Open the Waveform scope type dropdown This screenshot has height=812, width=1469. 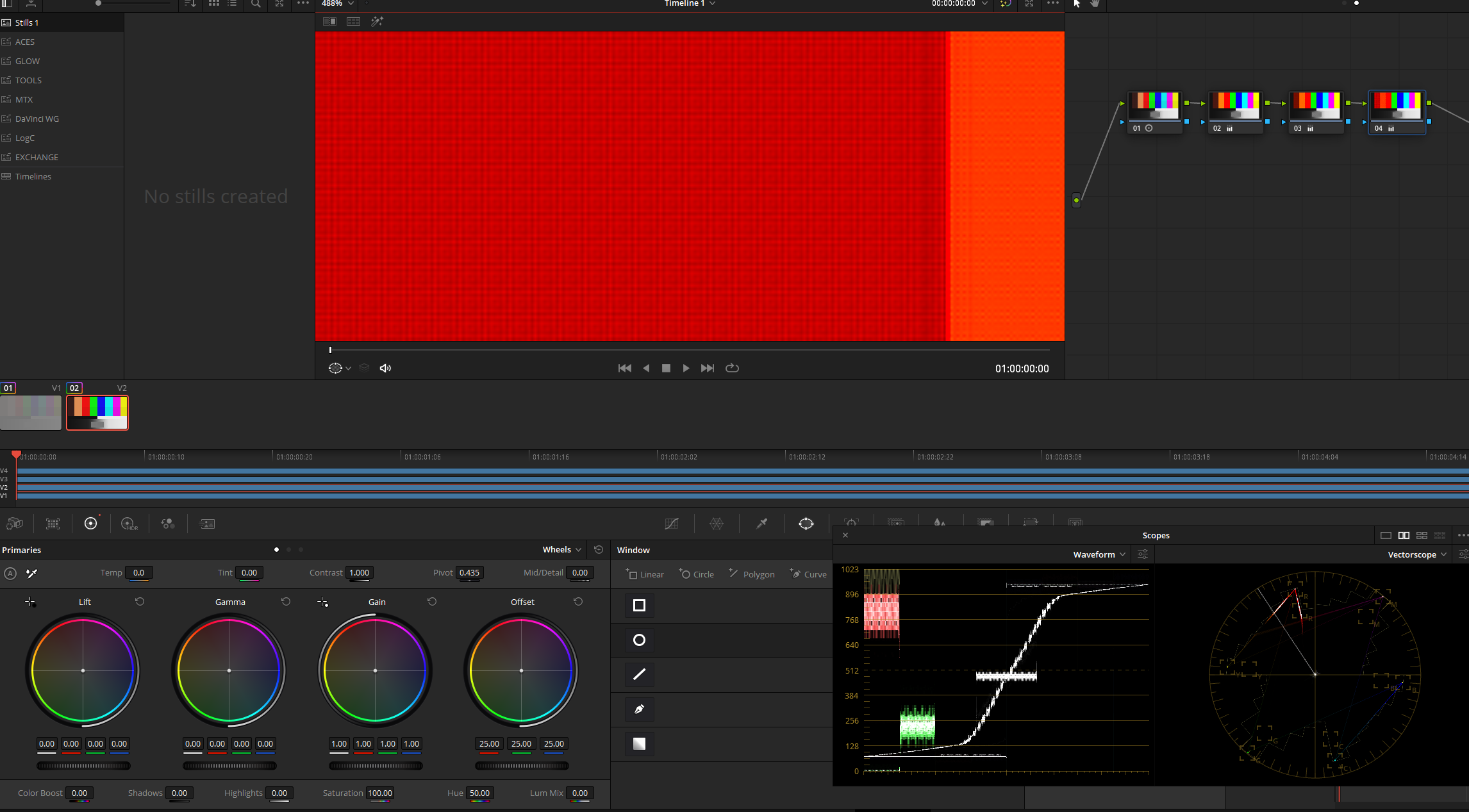point(1099,554)
